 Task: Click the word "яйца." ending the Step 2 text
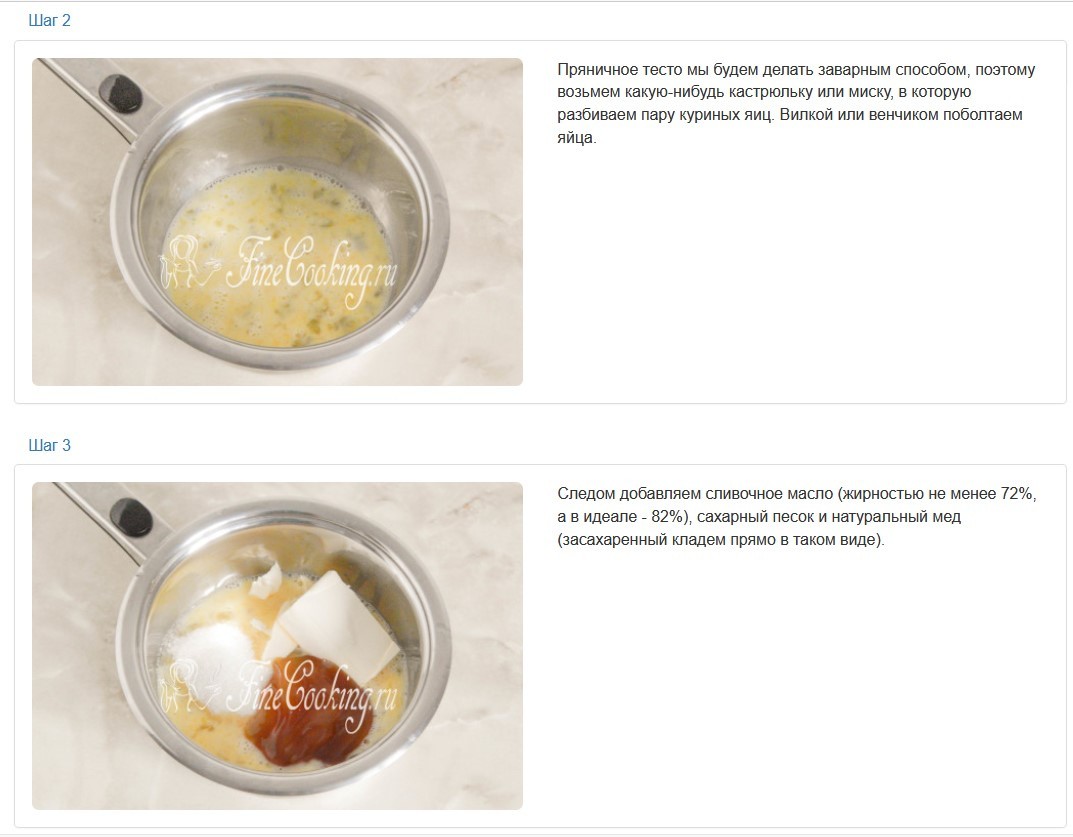576,138
